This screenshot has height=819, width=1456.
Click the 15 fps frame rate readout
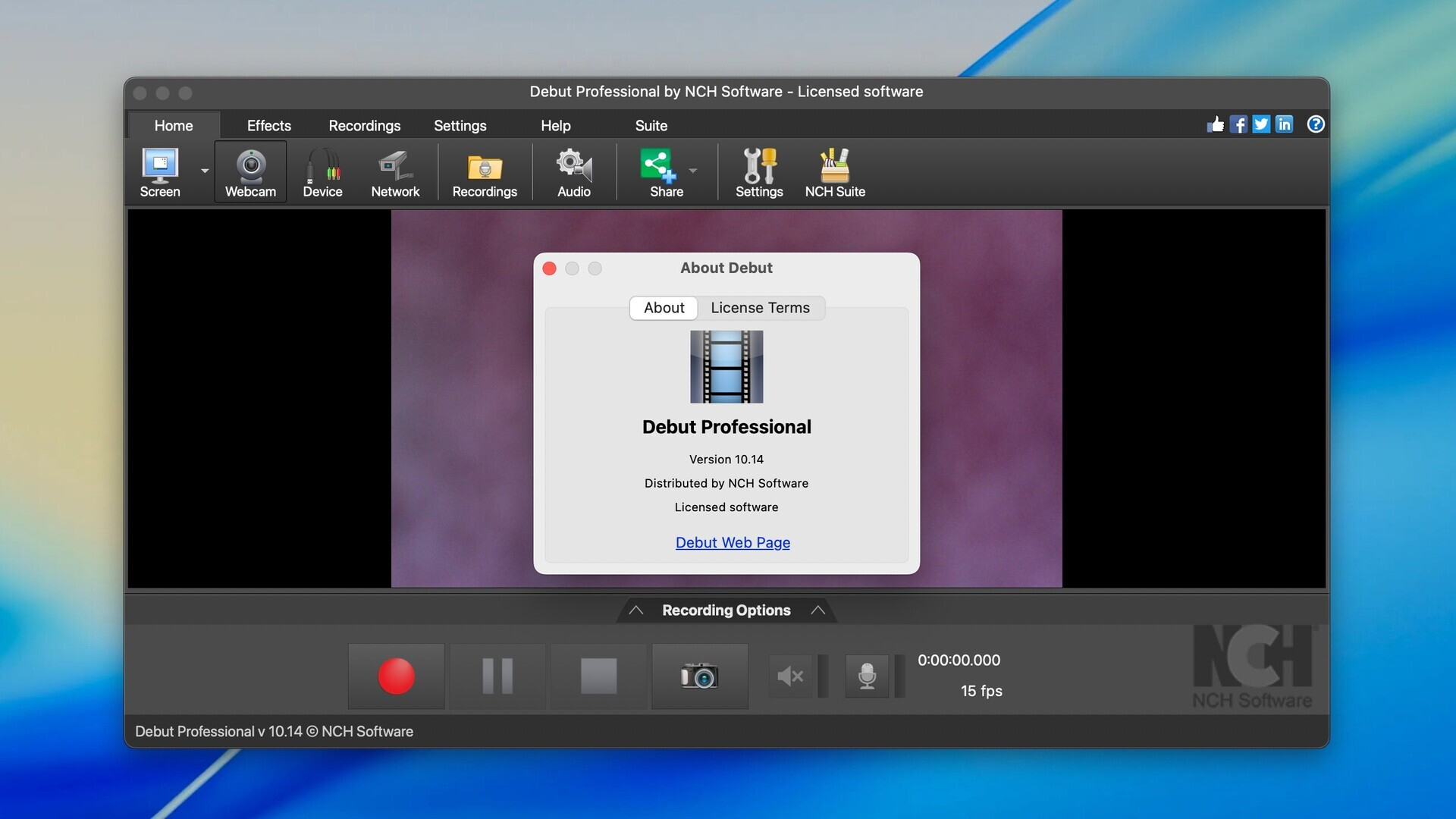point(981,692)
